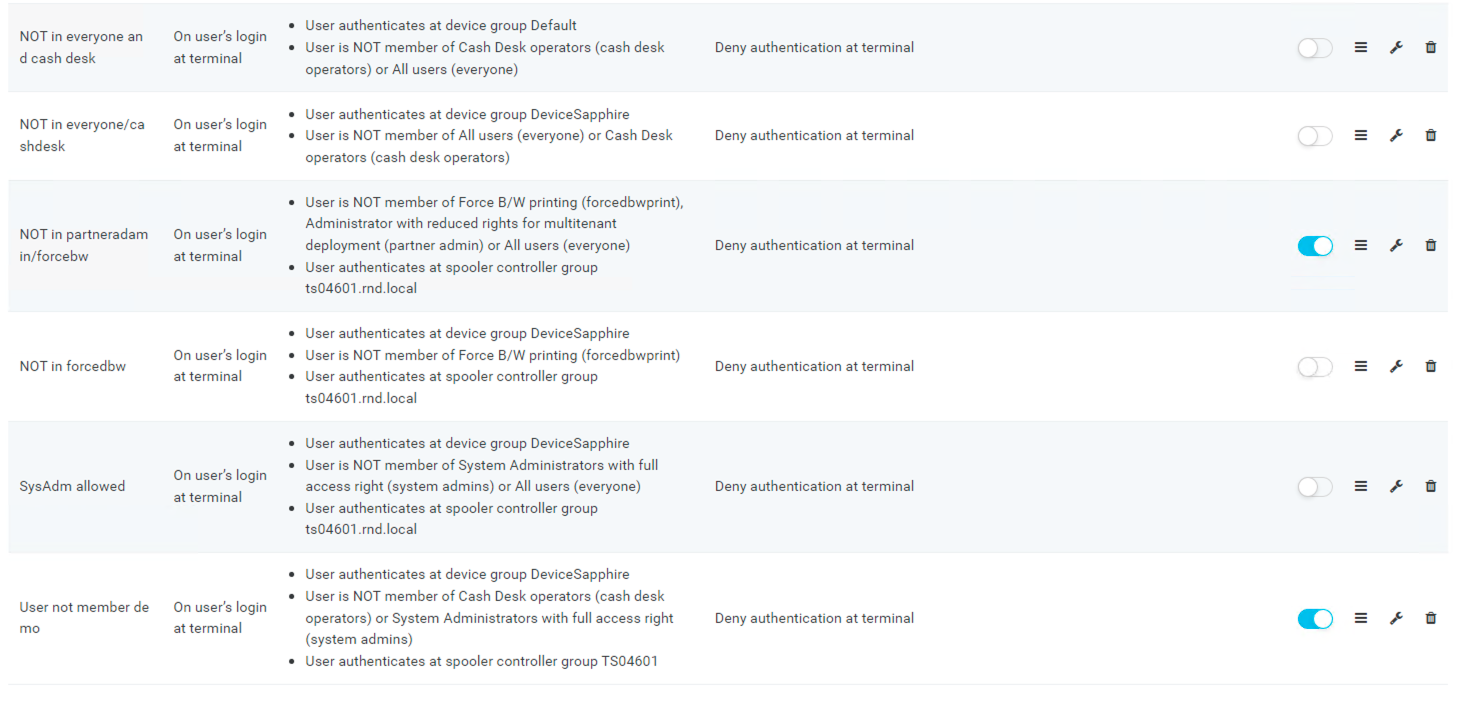The width and height of the screenshot is (1457, 712).
Task: Enable the 'NOT in everyone and cash desk' rule toggle
Action: pyautogui.click(x=1314, y=48)
